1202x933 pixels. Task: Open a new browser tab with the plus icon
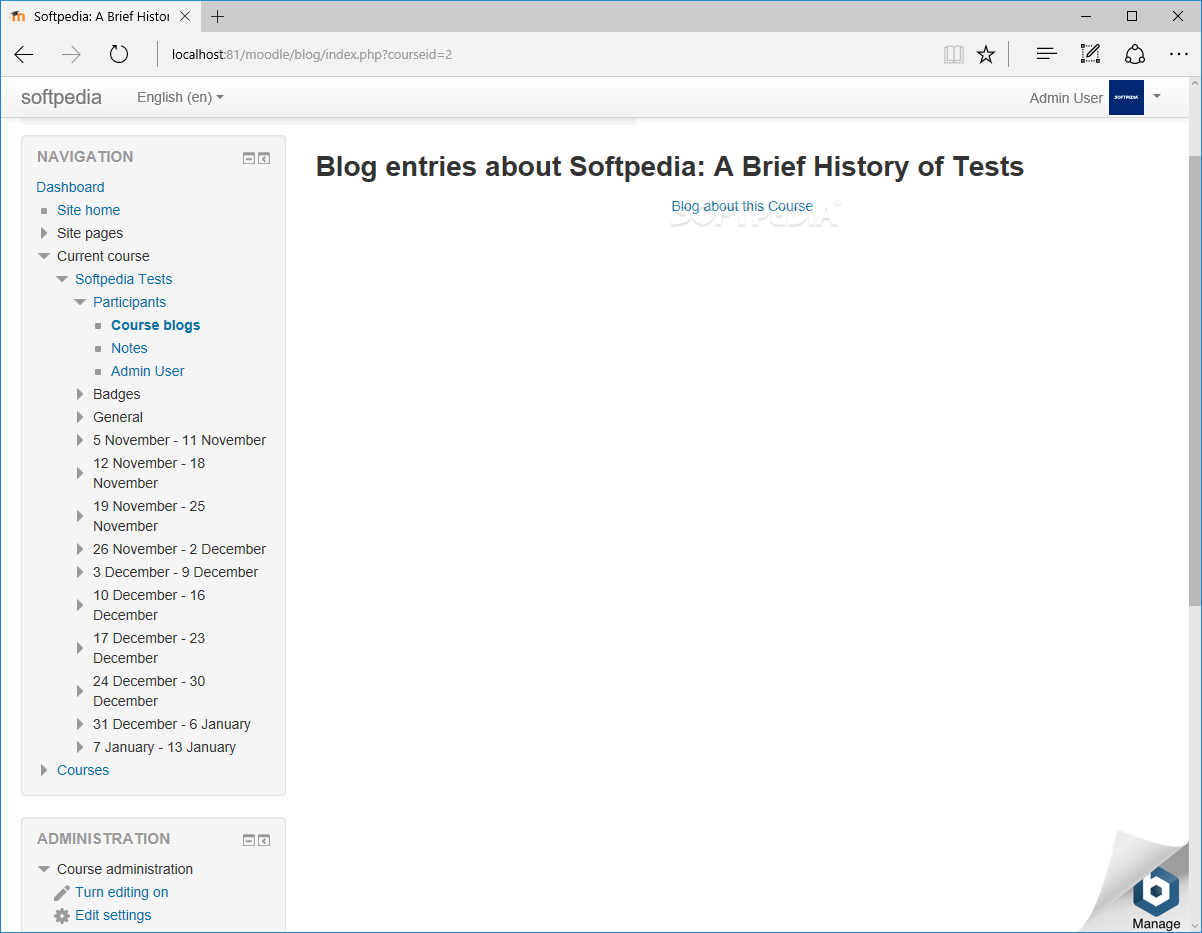click(217, 16)
